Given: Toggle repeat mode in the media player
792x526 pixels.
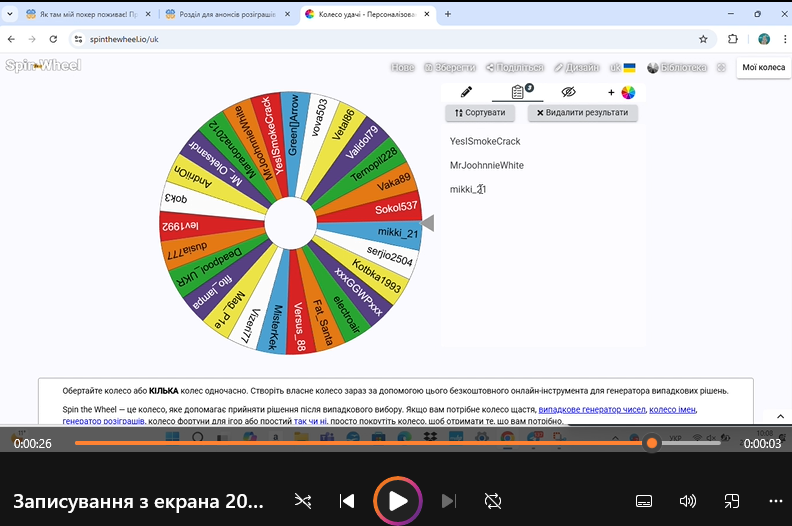Looking at the screenshot, I should 493,500.
